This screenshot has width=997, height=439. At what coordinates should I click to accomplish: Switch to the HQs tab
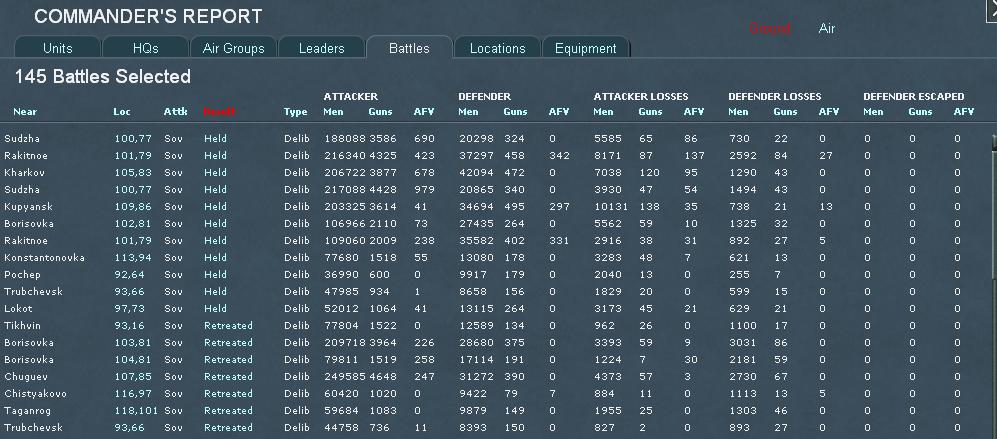tap(146, 48)
